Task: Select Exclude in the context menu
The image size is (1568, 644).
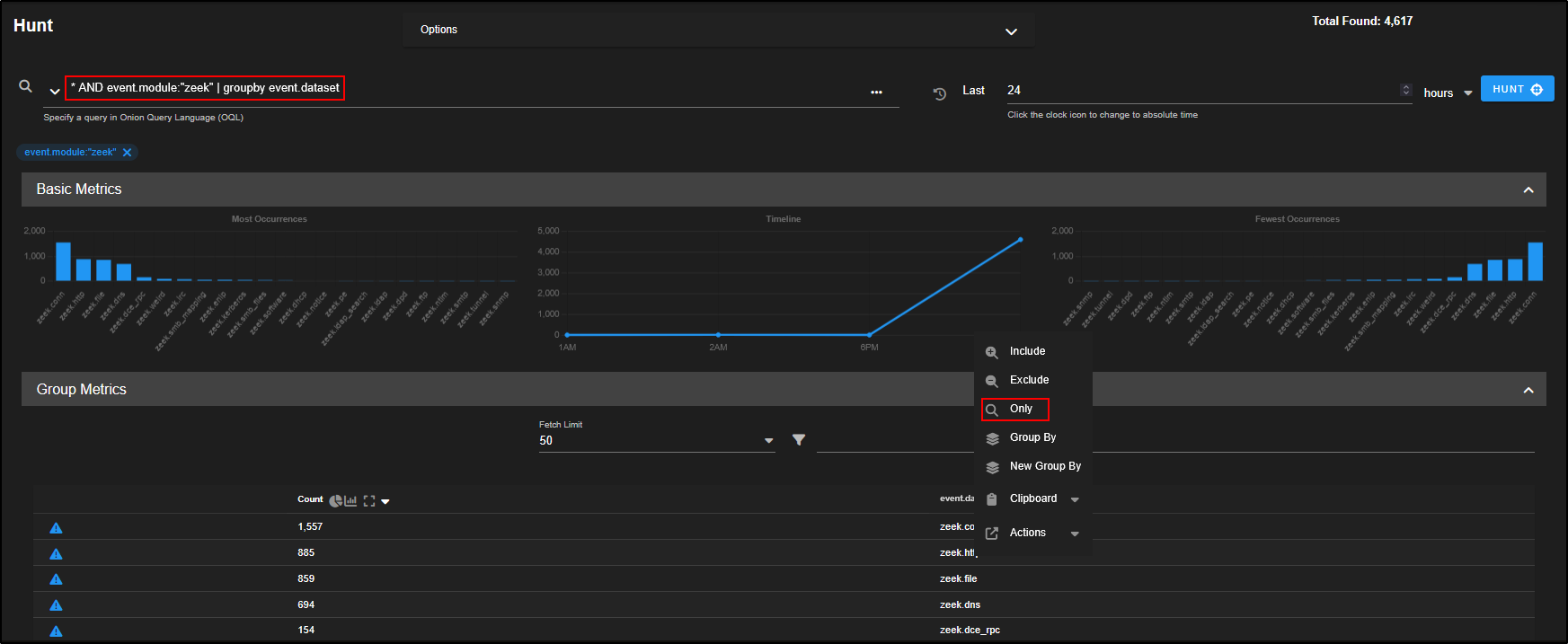Action: tap(1029, 380)
